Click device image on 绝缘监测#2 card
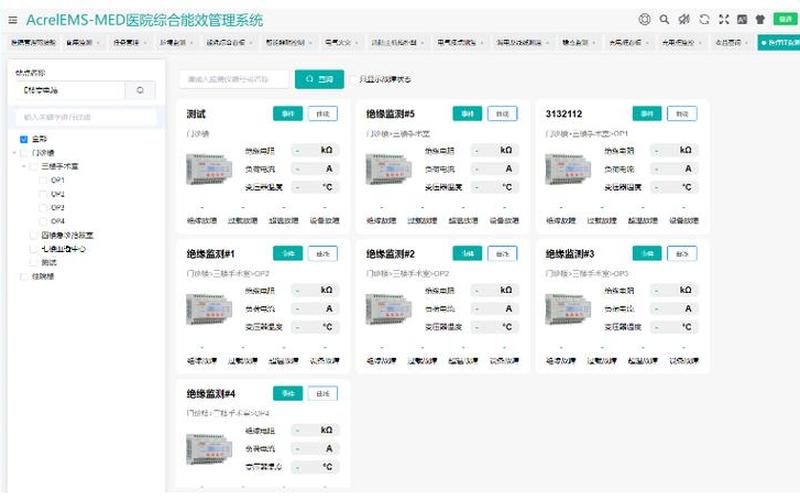The height and width of the screenshot is (500, 800). 389,309
